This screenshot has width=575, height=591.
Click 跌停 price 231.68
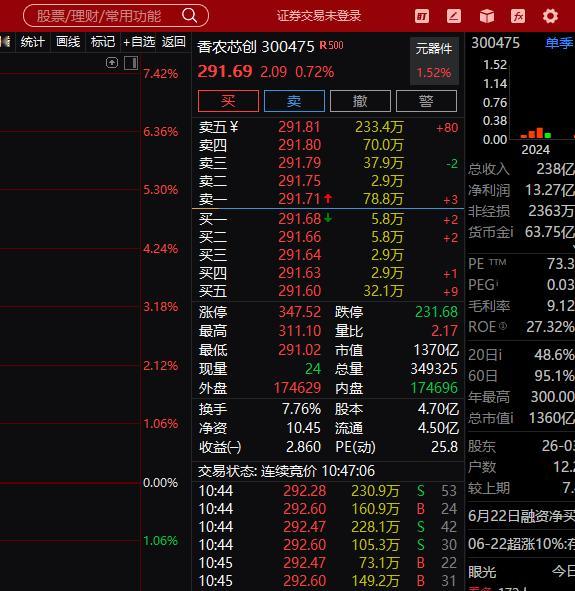coord(436,312)
